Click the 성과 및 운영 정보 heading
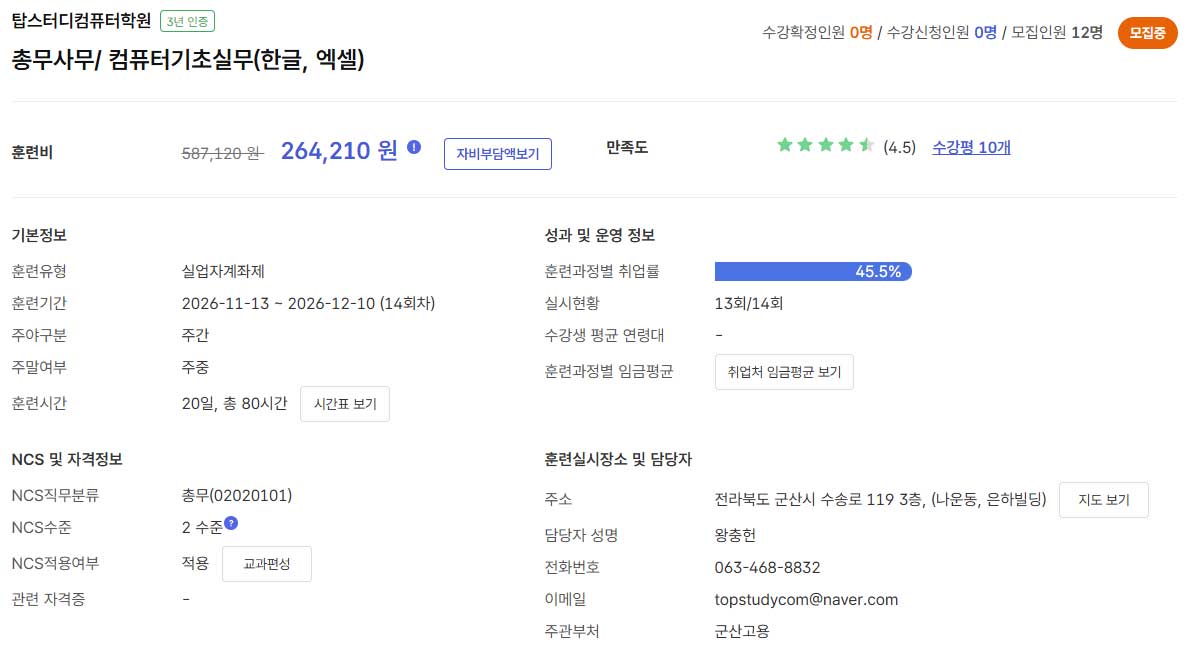The width and height of the screenshot is (1189, 651). point(599,236)
